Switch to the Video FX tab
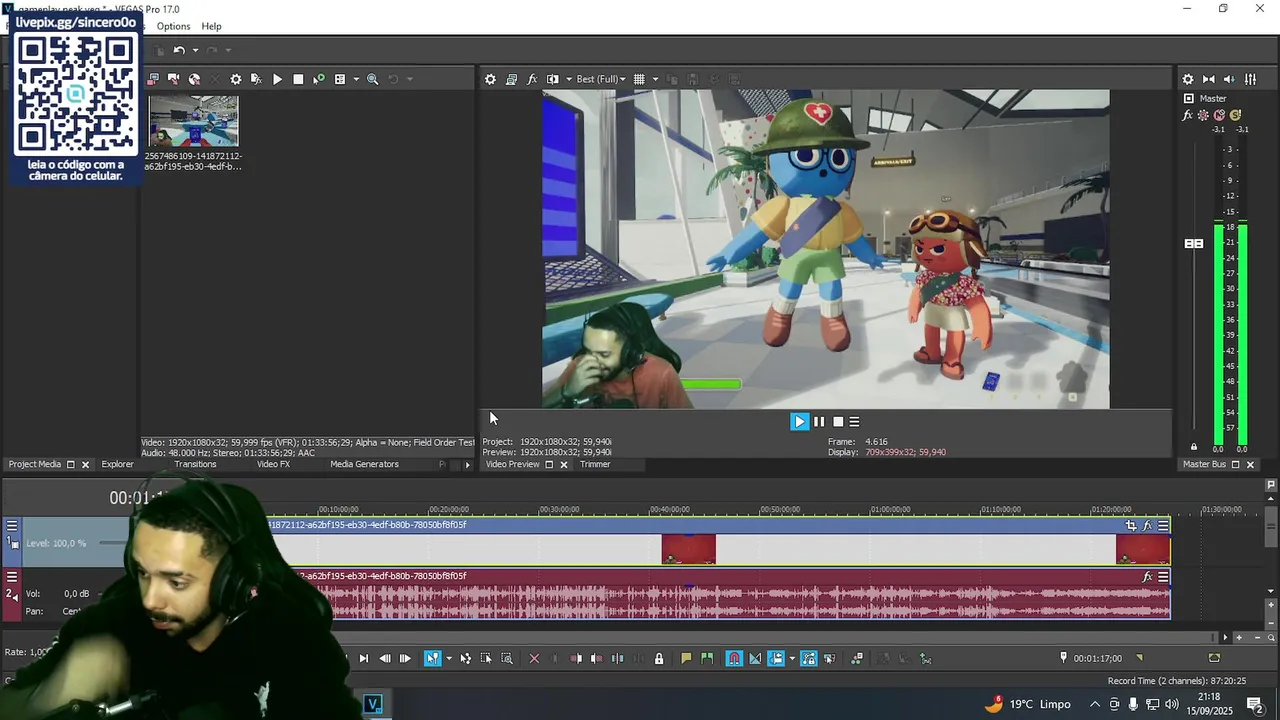The width and height of the screenshot is (1280, 720). [x=273, y=464]
